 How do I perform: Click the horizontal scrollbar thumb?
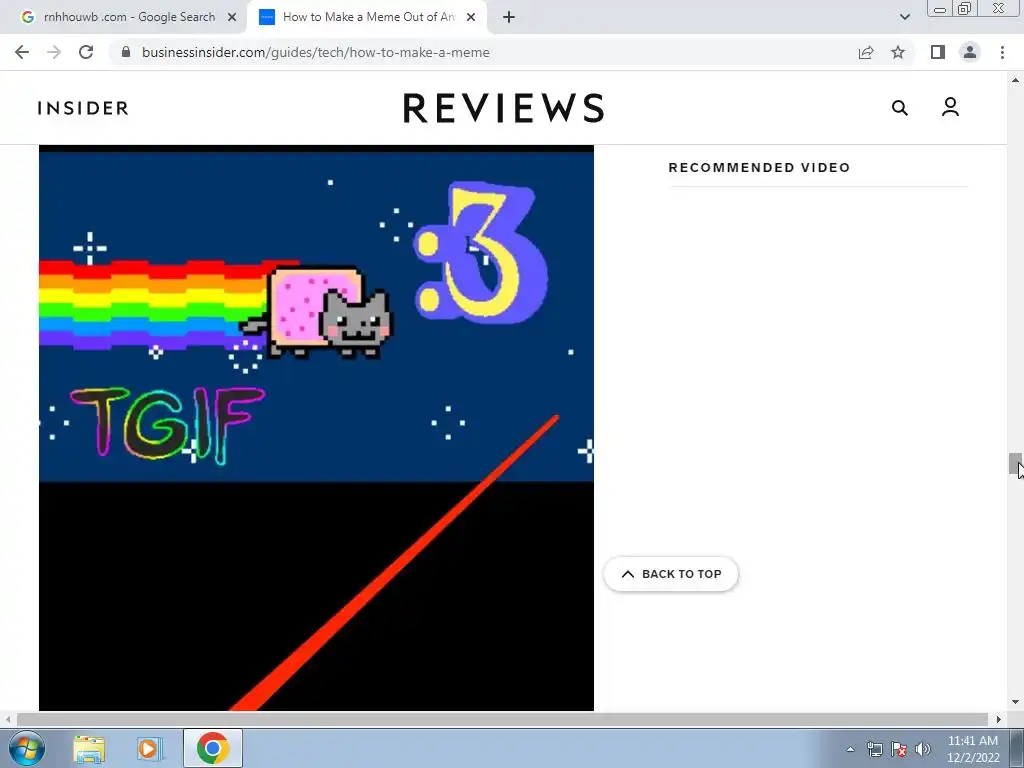tap(502, 719)
